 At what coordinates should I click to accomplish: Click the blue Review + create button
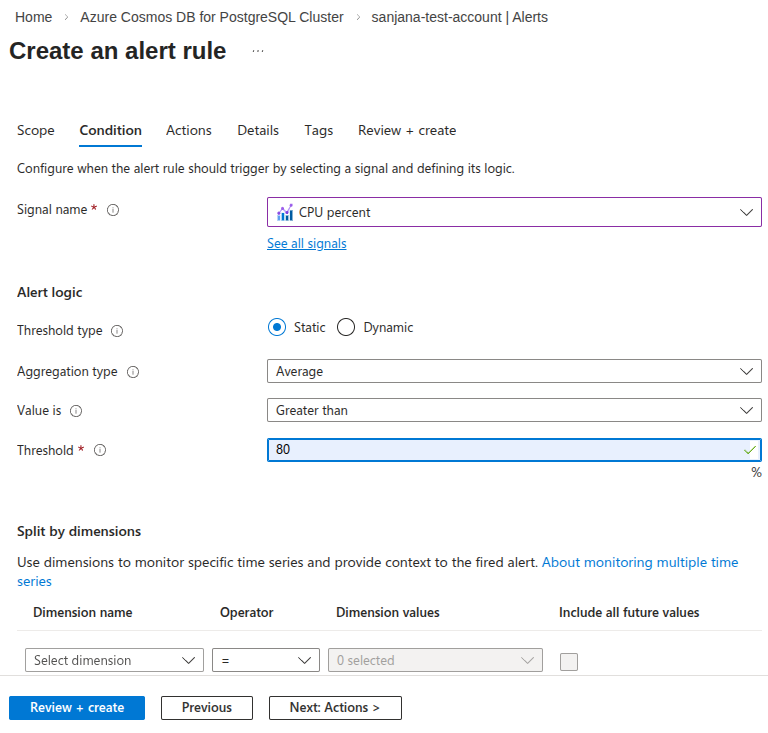point(77,708)
